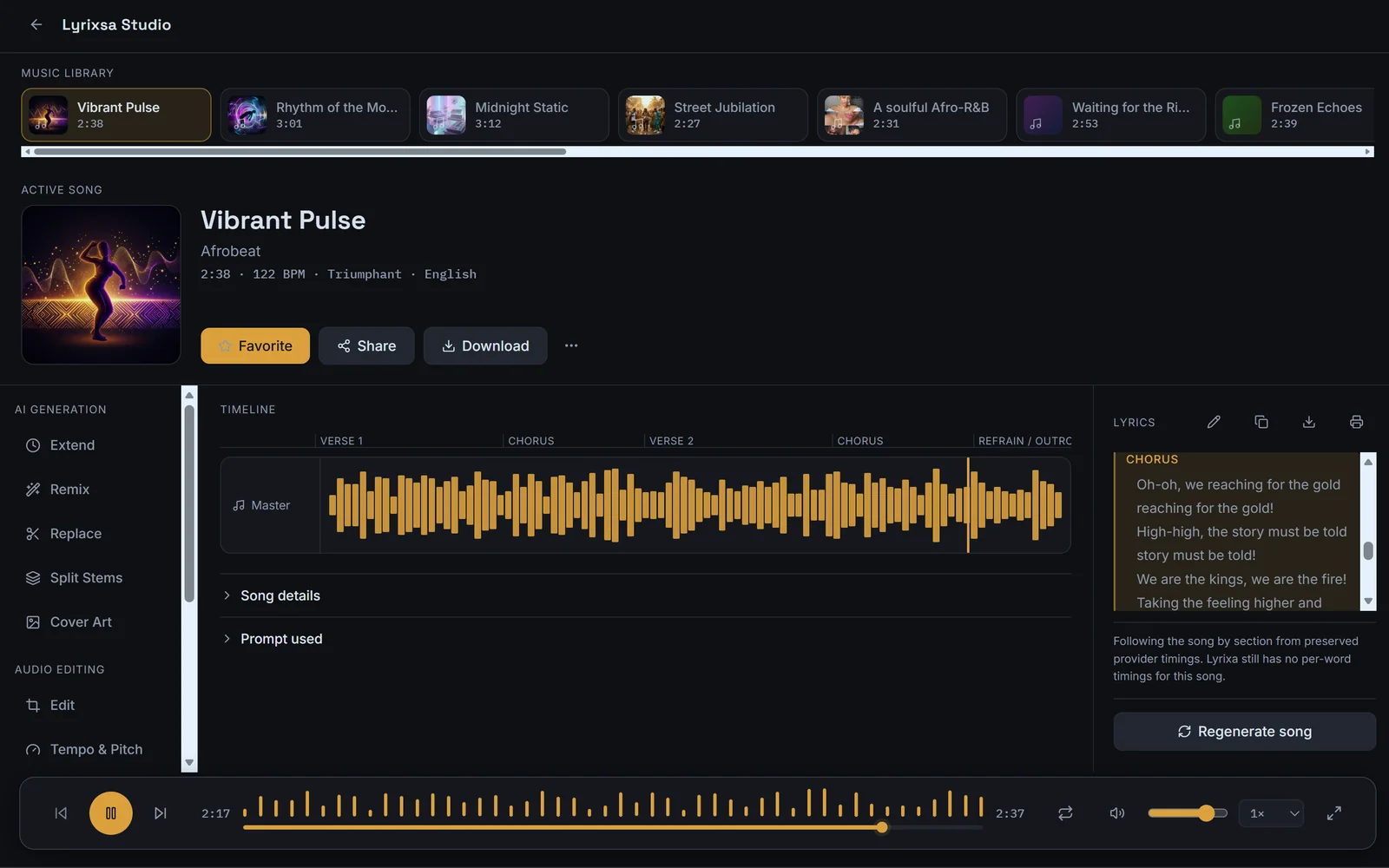1389x868 pixels.
Task: Copy lyrics using the copy icon
Action: (1261, 422)
